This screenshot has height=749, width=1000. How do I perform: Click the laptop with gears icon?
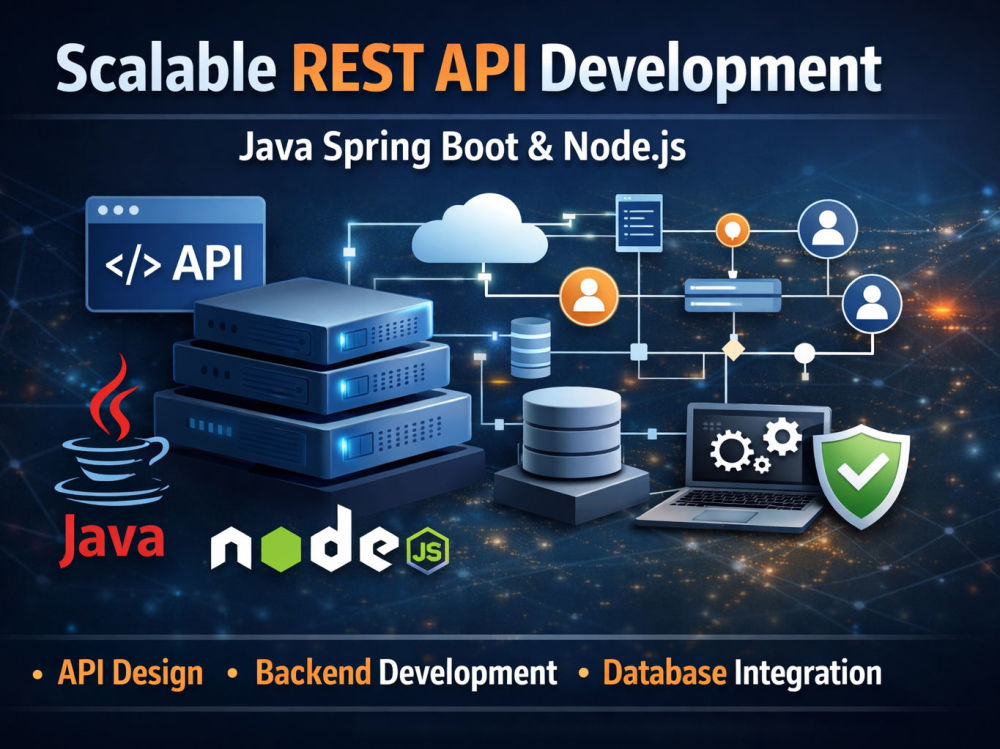[733, 467]
